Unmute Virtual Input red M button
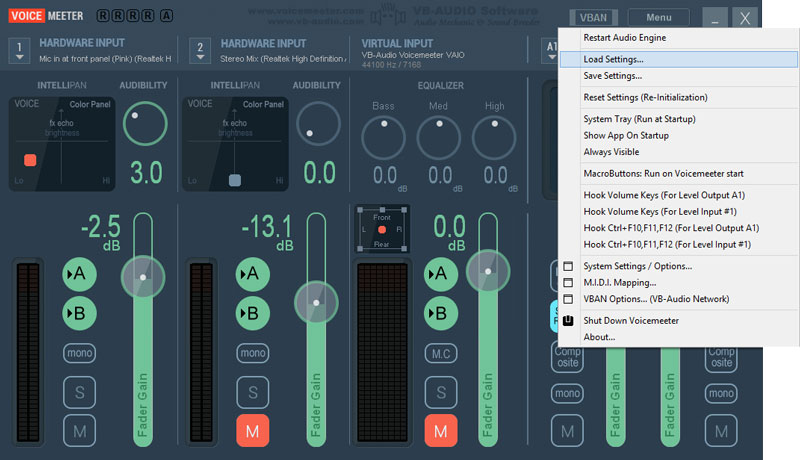Image resolution: width=800 pixels, height=460 pixels. click(441, 431)
